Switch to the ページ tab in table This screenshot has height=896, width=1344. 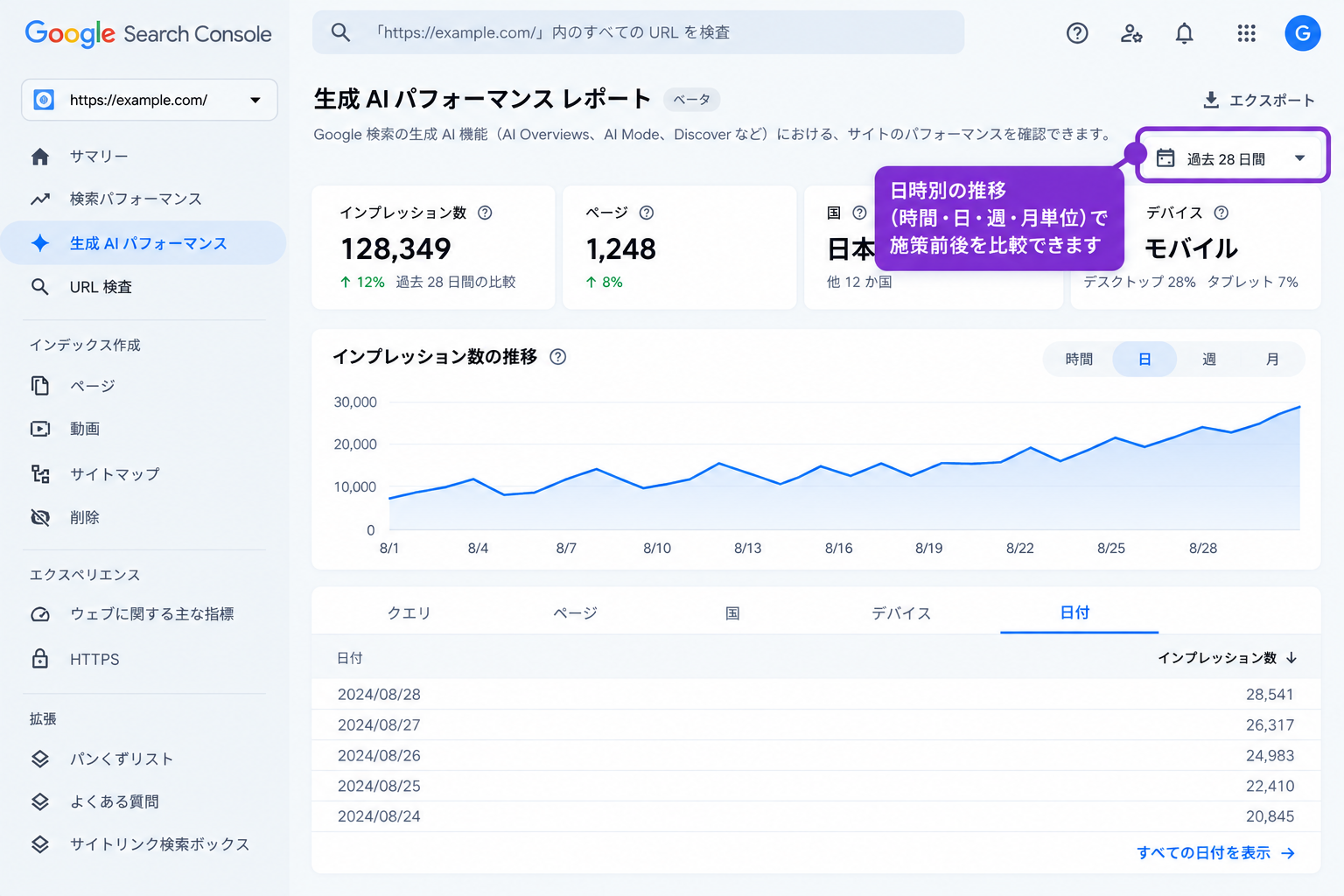(575, 612)
